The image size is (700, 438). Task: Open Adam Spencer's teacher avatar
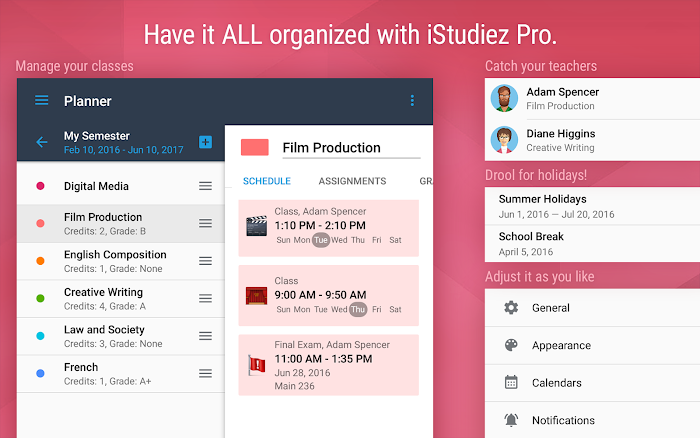coord(503,98)
